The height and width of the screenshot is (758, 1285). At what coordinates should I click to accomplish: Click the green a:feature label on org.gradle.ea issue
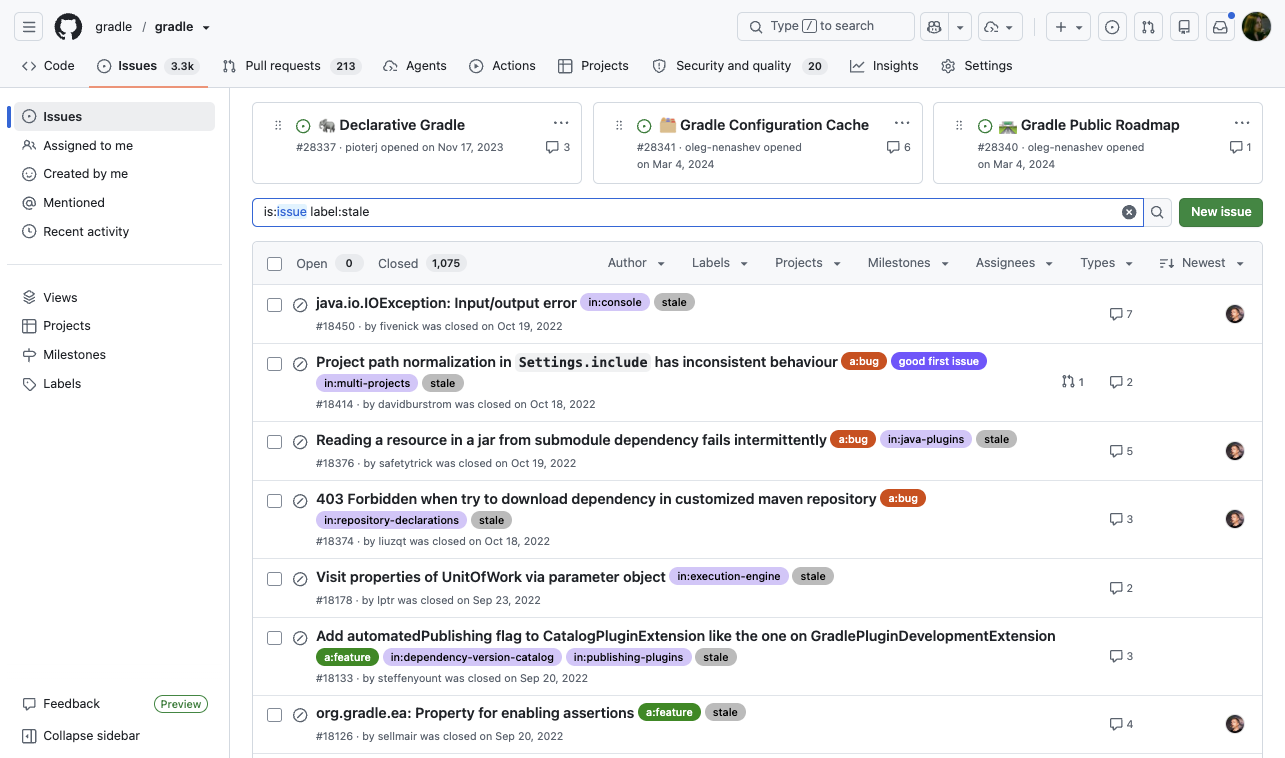pos(669,712)
